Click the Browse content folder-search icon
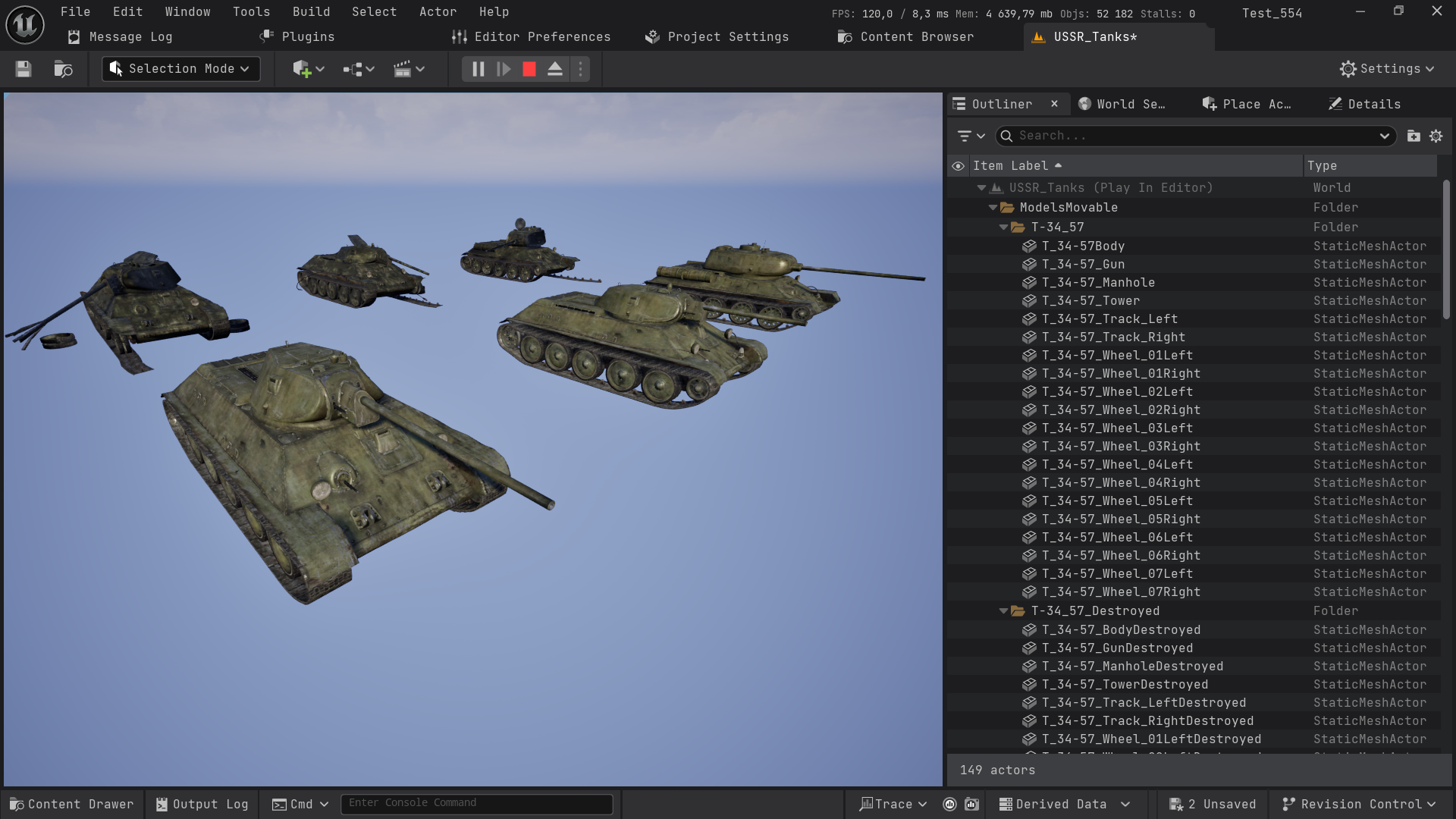This screenshot has width=1456, height=819. coord(63,69)
